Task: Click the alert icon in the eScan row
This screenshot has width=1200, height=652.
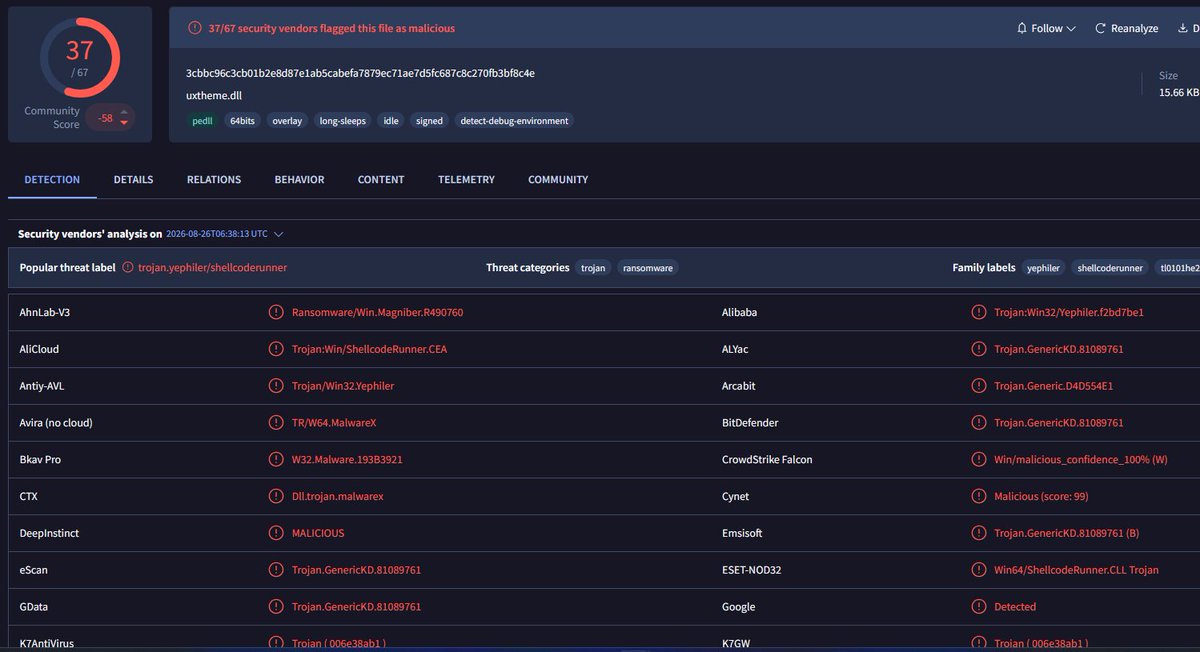Action: click(275, 570)
